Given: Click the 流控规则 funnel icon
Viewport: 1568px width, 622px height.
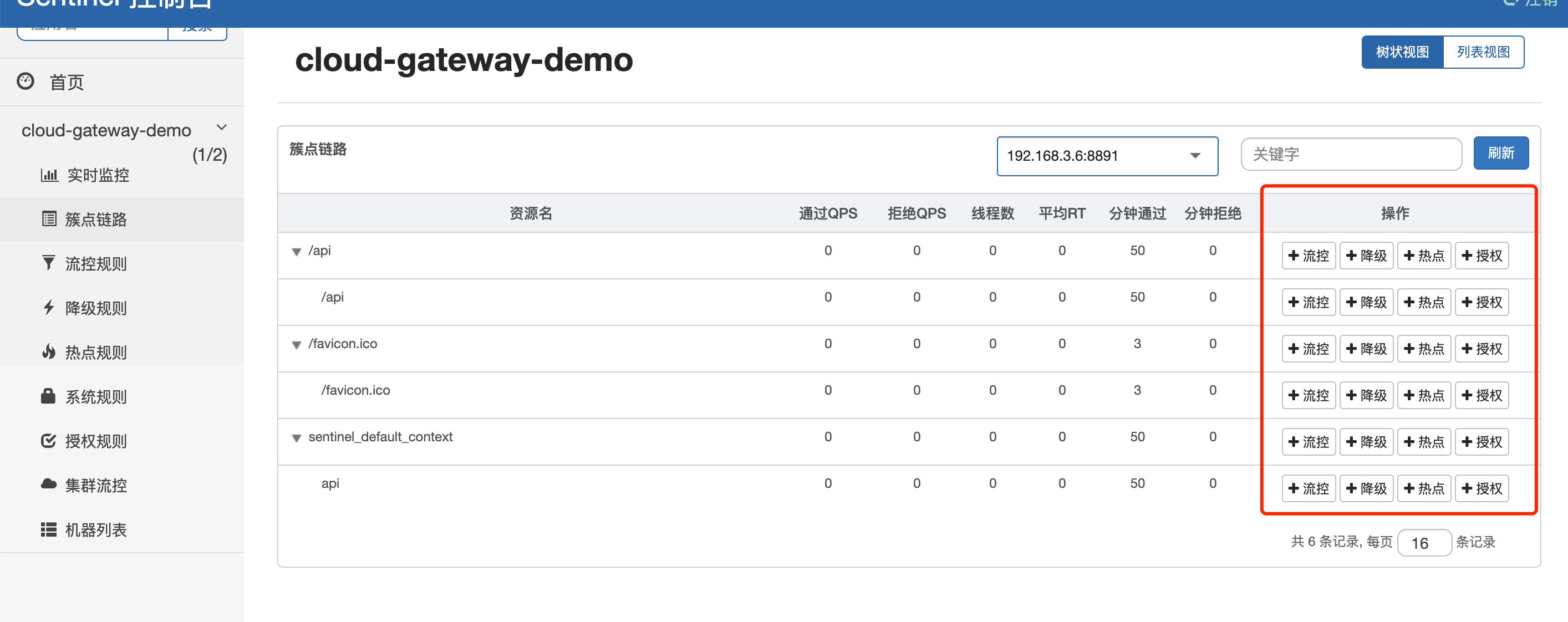Looking at the screenshot, I should click(x=49, y=263).
